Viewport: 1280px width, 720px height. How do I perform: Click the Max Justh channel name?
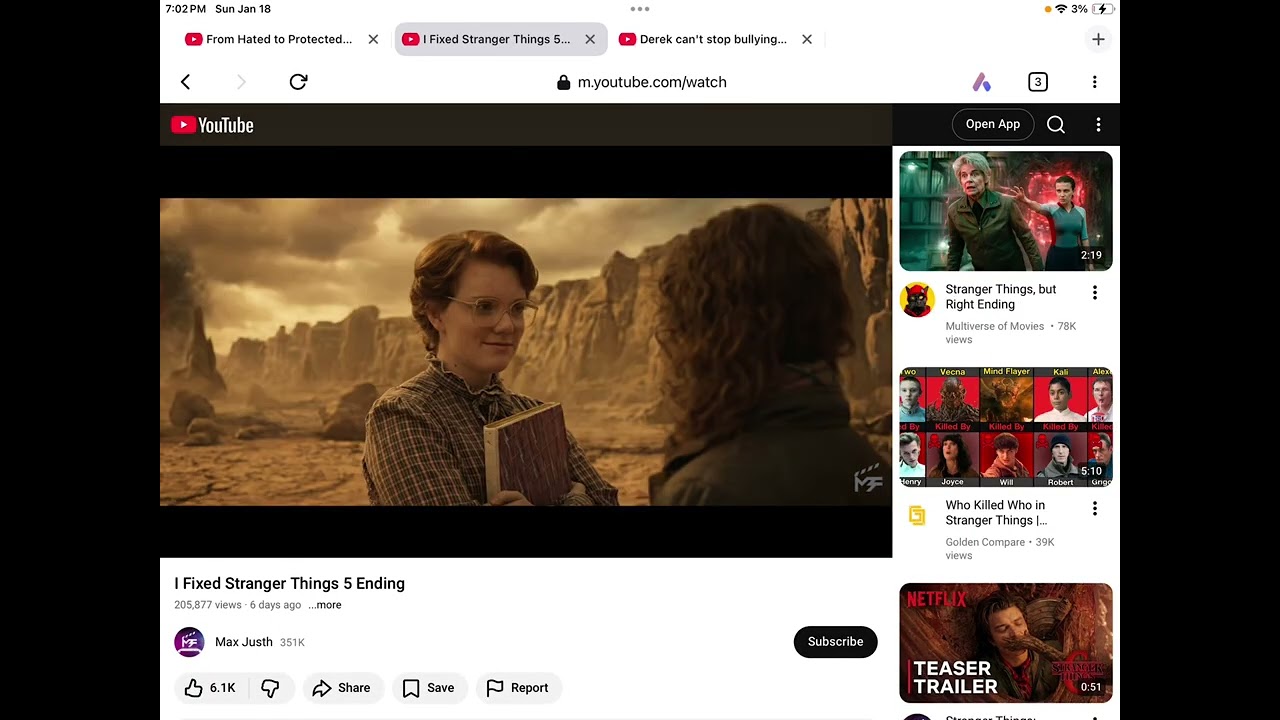tap(244, 642)
